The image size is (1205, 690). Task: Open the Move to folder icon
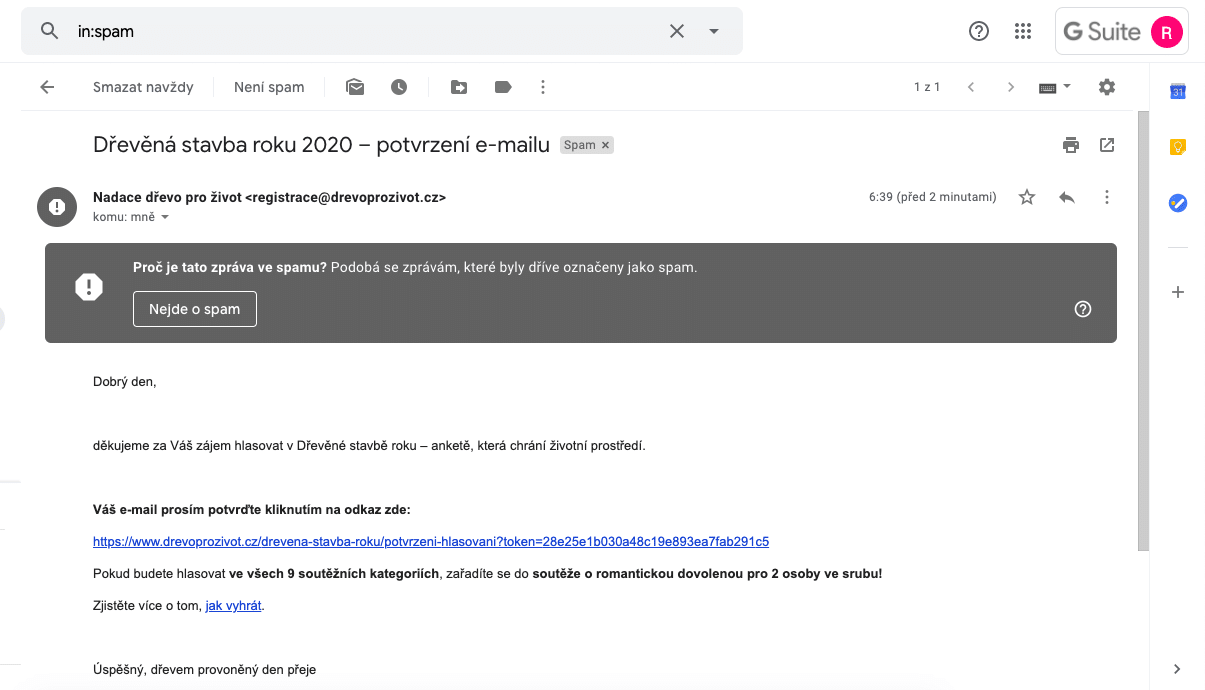pos(459,87)
